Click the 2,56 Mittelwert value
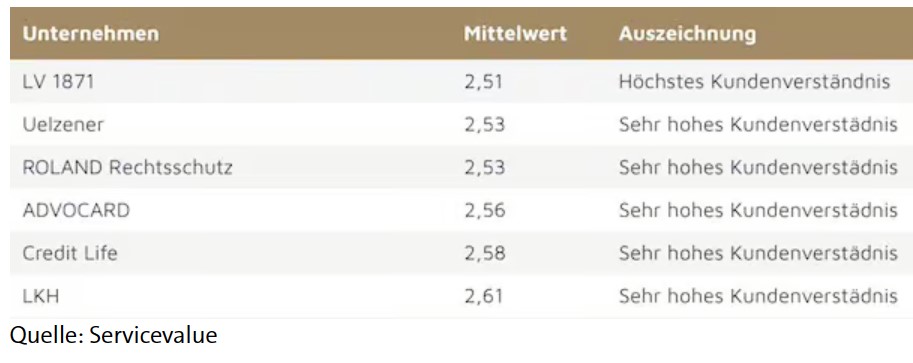This screenshot has height=363, width=913. tap(484, 210)
